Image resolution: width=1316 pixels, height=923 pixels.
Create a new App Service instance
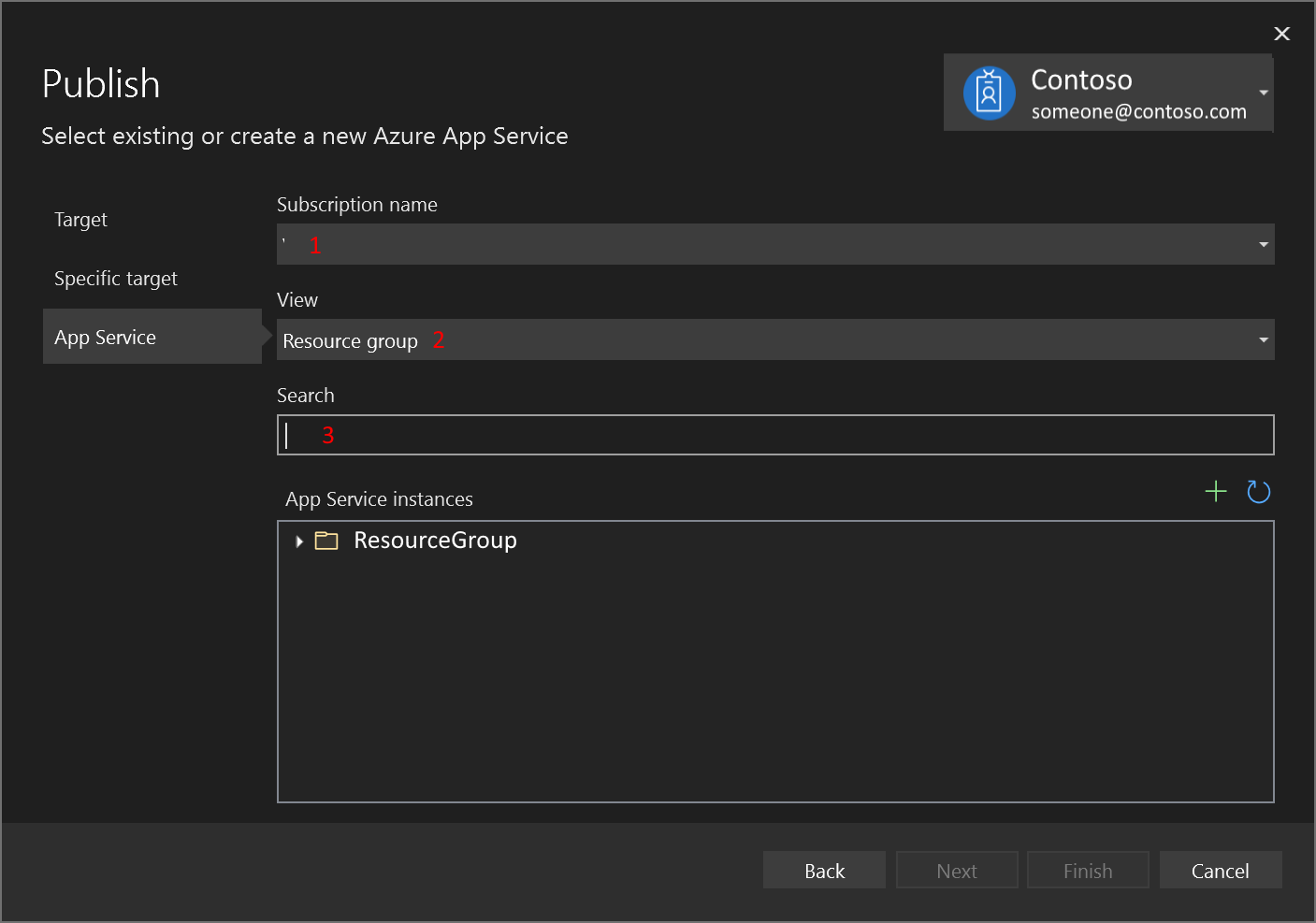[x=1216, y=491]
